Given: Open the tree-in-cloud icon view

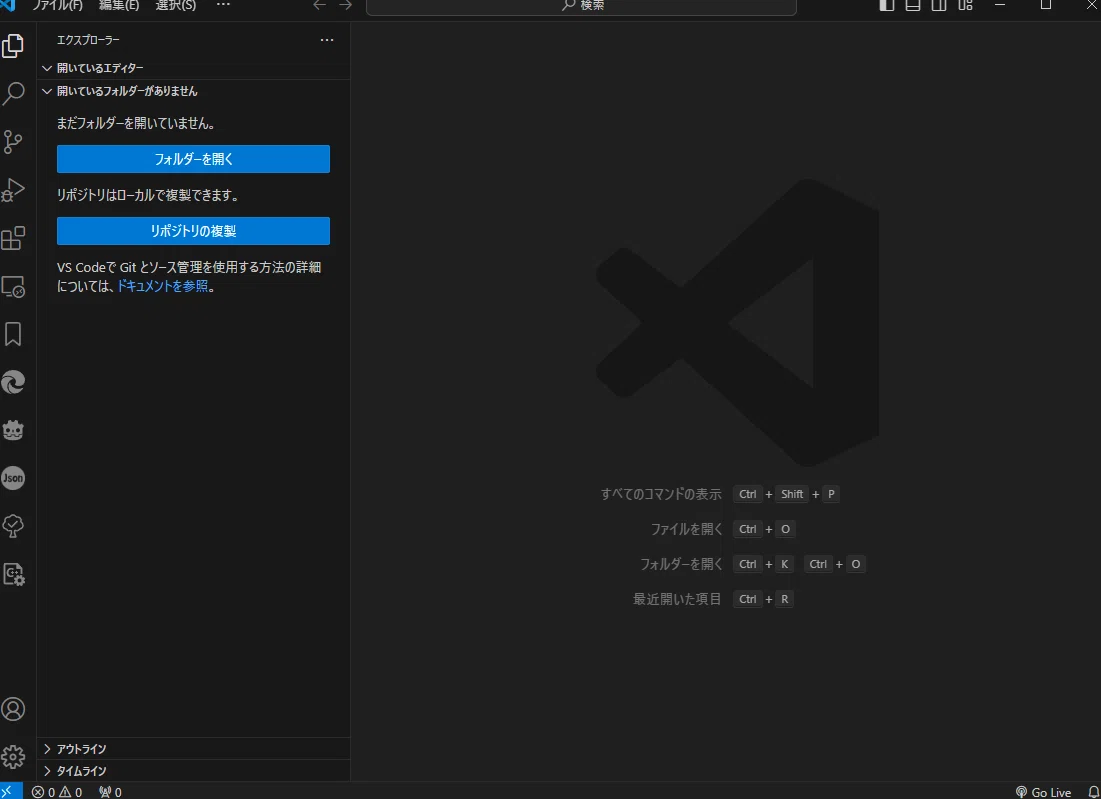Looking at the screenshot, I should point(13,526).
